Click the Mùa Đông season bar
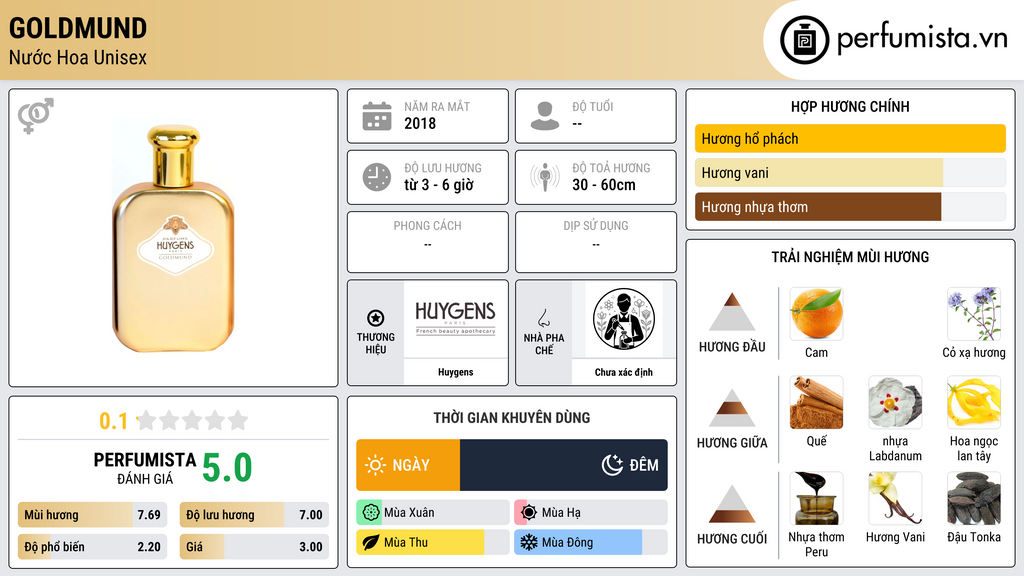The image size is (1024, 576). [591, 542]
